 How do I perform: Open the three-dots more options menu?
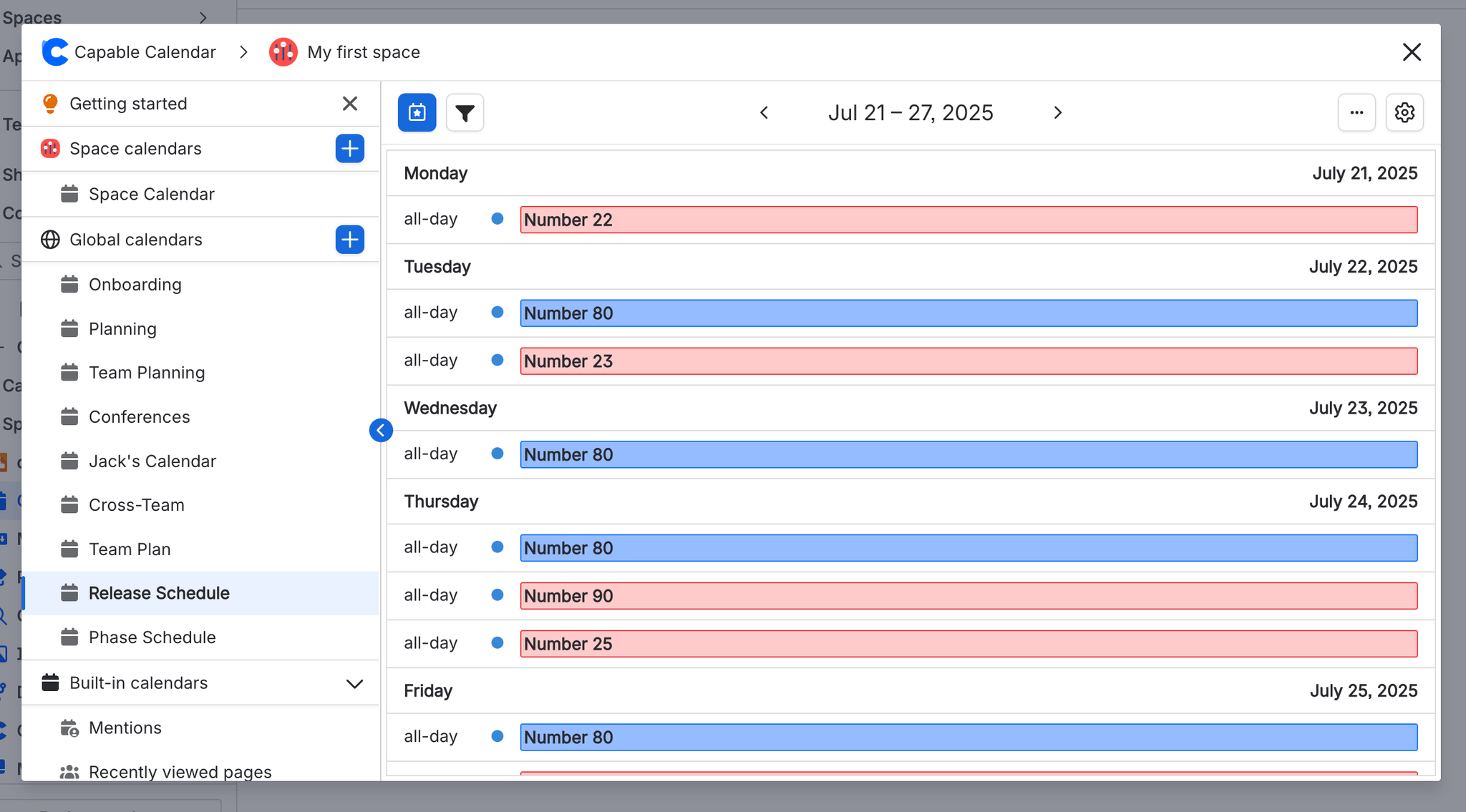tap(1356, 112)
